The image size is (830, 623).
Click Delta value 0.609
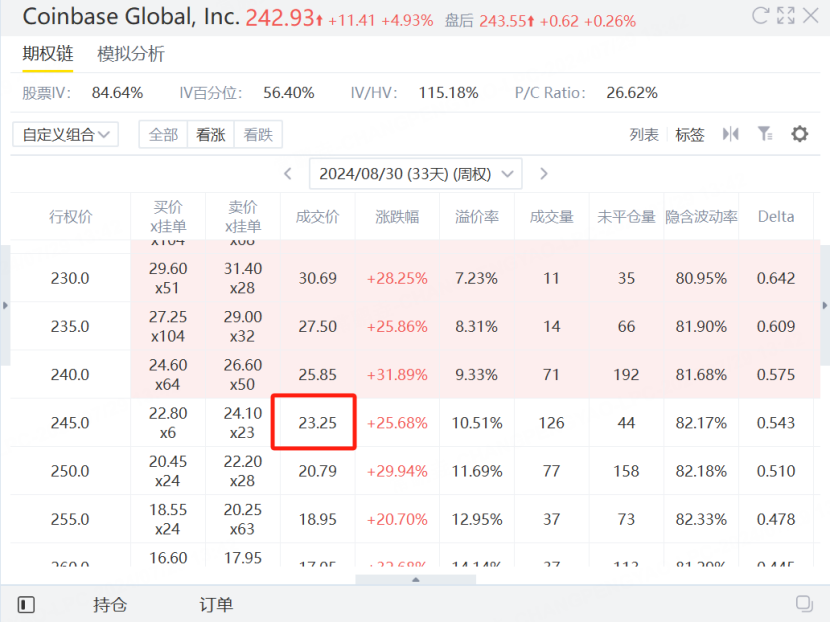coord(776,326)
